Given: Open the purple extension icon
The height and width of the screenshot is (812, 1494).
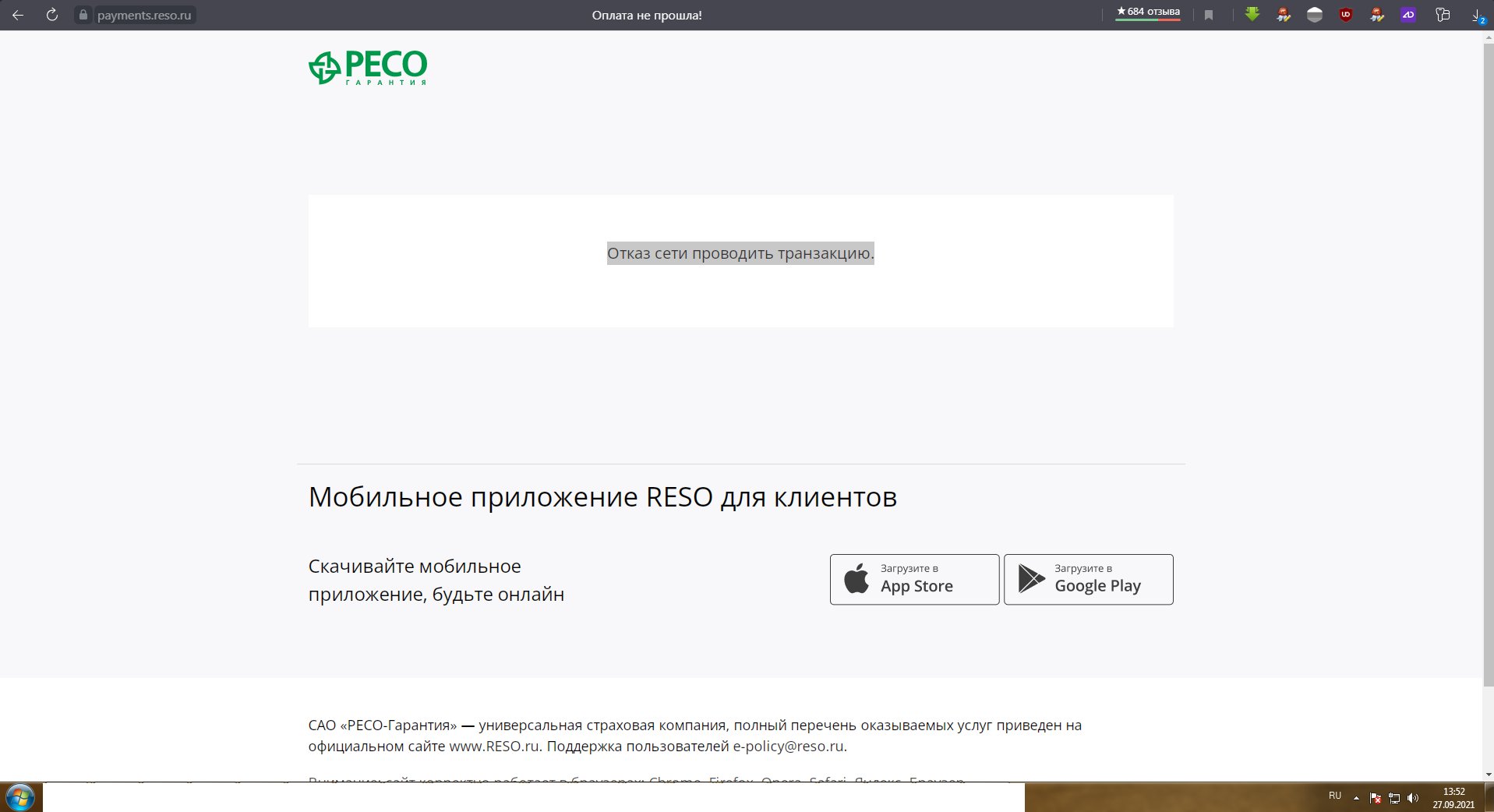Looking at the screenshot, I should pos(1408,14).
